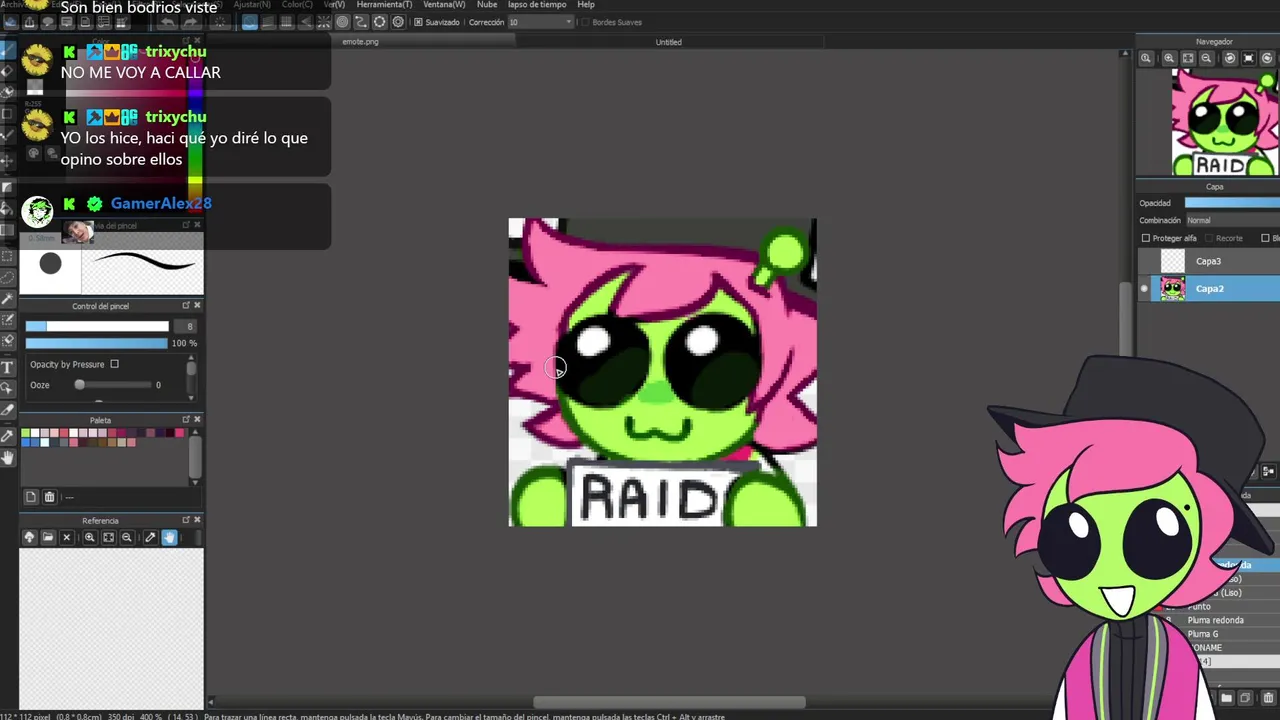
Task: Rotate canvas left in Navigator
Action: (1230, 58)
